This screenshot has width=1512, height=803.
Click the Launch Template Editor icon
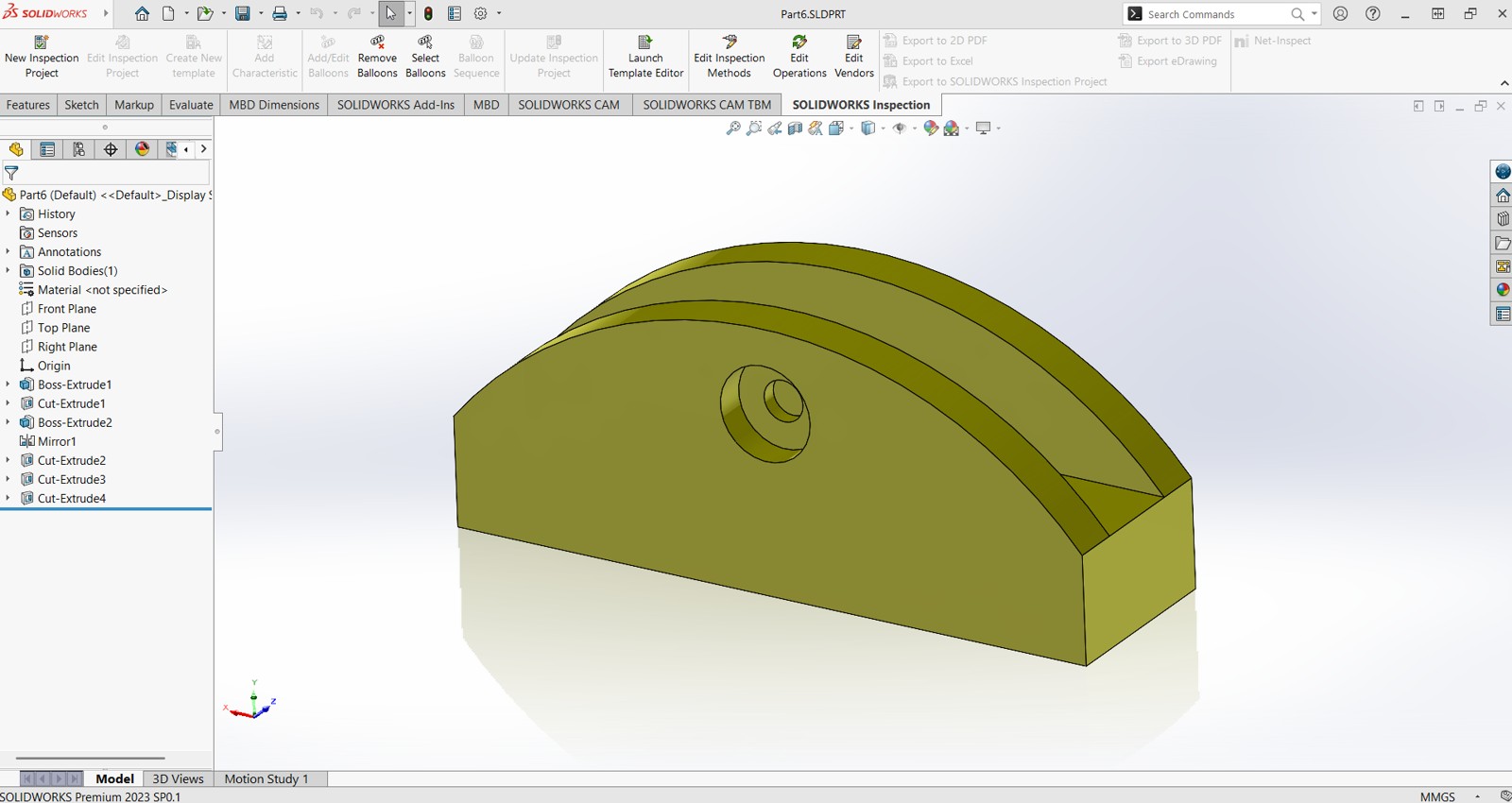coord(645,43)
